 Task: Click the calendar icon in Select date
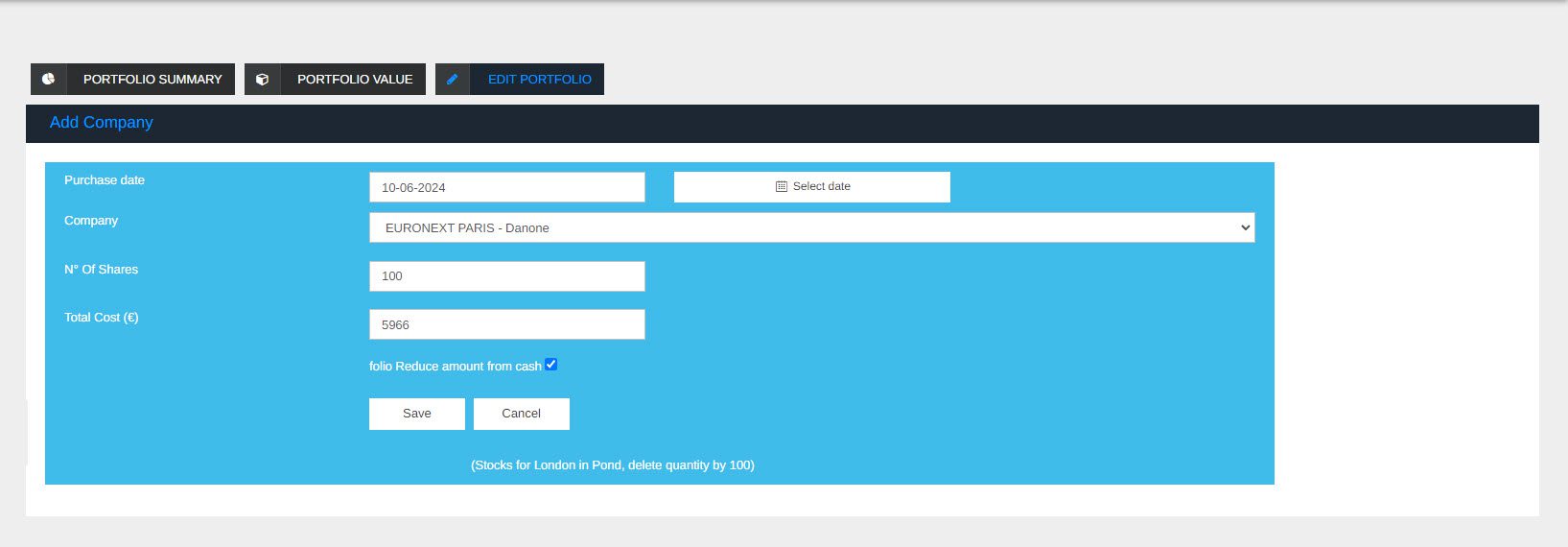point(781,186)
